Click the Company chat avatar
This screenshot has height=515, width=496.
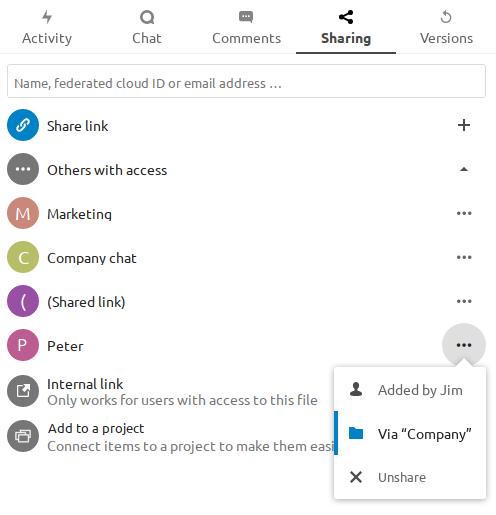point(23,257)
